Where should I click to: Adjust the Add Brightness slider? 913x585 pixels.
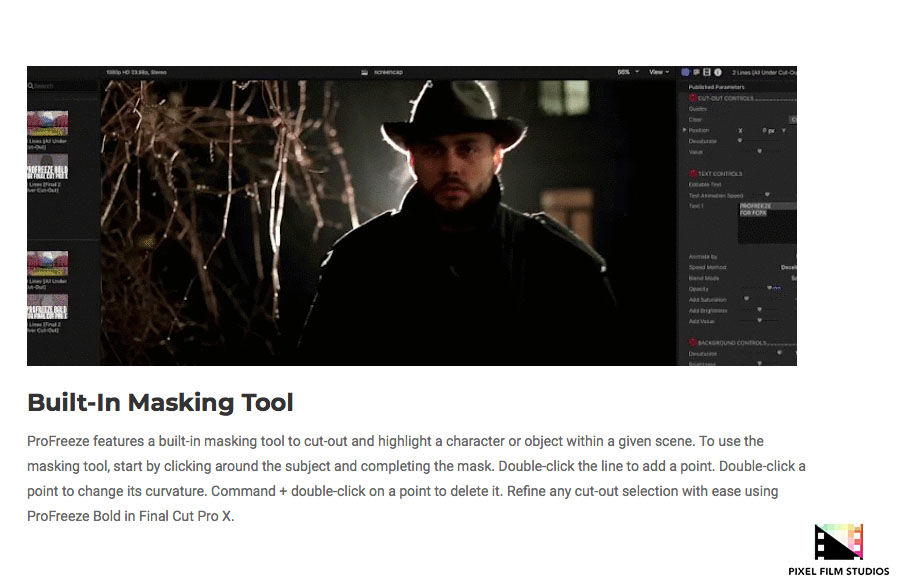pyautogui.click(x=759, y=310)
